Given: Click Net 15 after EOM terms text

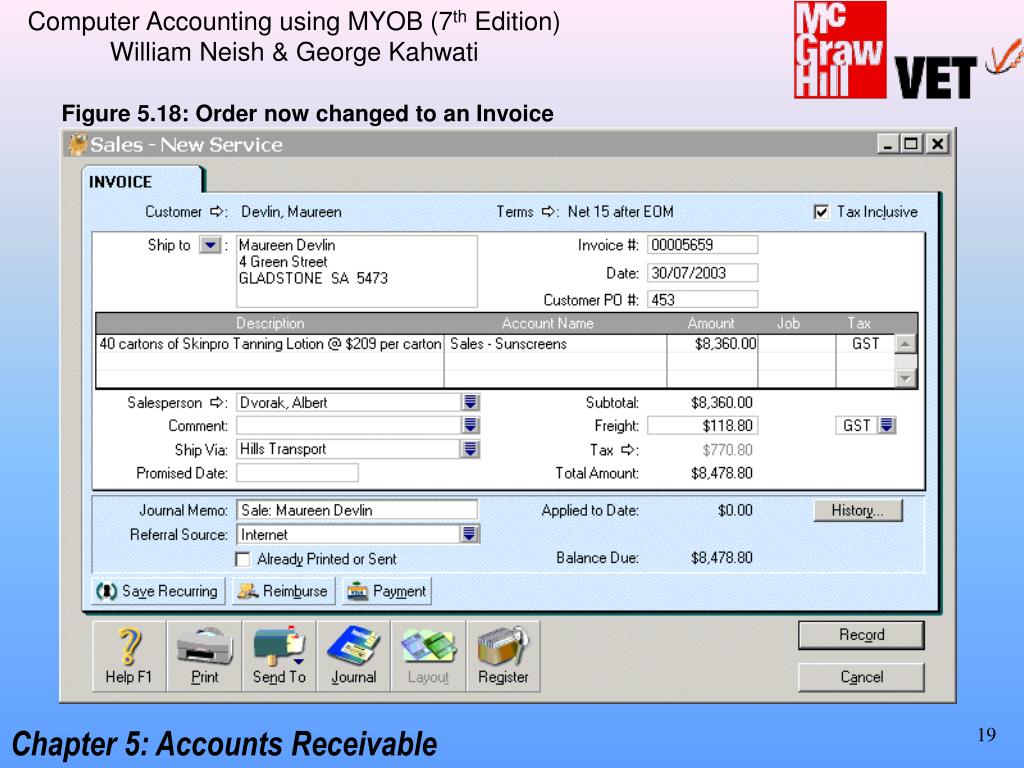Looking at the screenshot, I should coord(620,212).
